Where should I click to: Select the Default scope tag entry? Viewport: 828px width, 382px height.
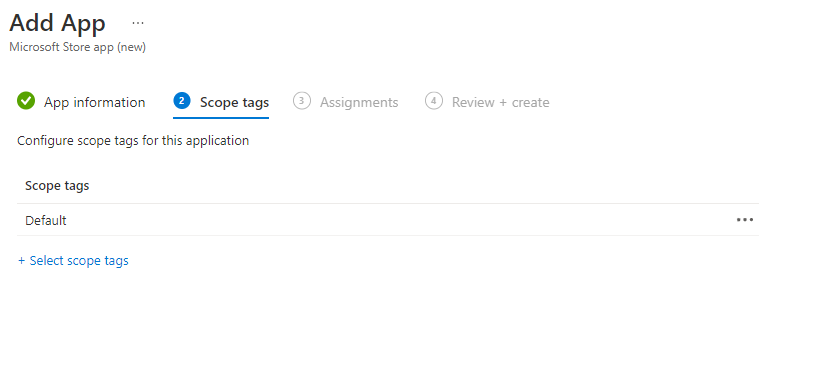(46, 220)
